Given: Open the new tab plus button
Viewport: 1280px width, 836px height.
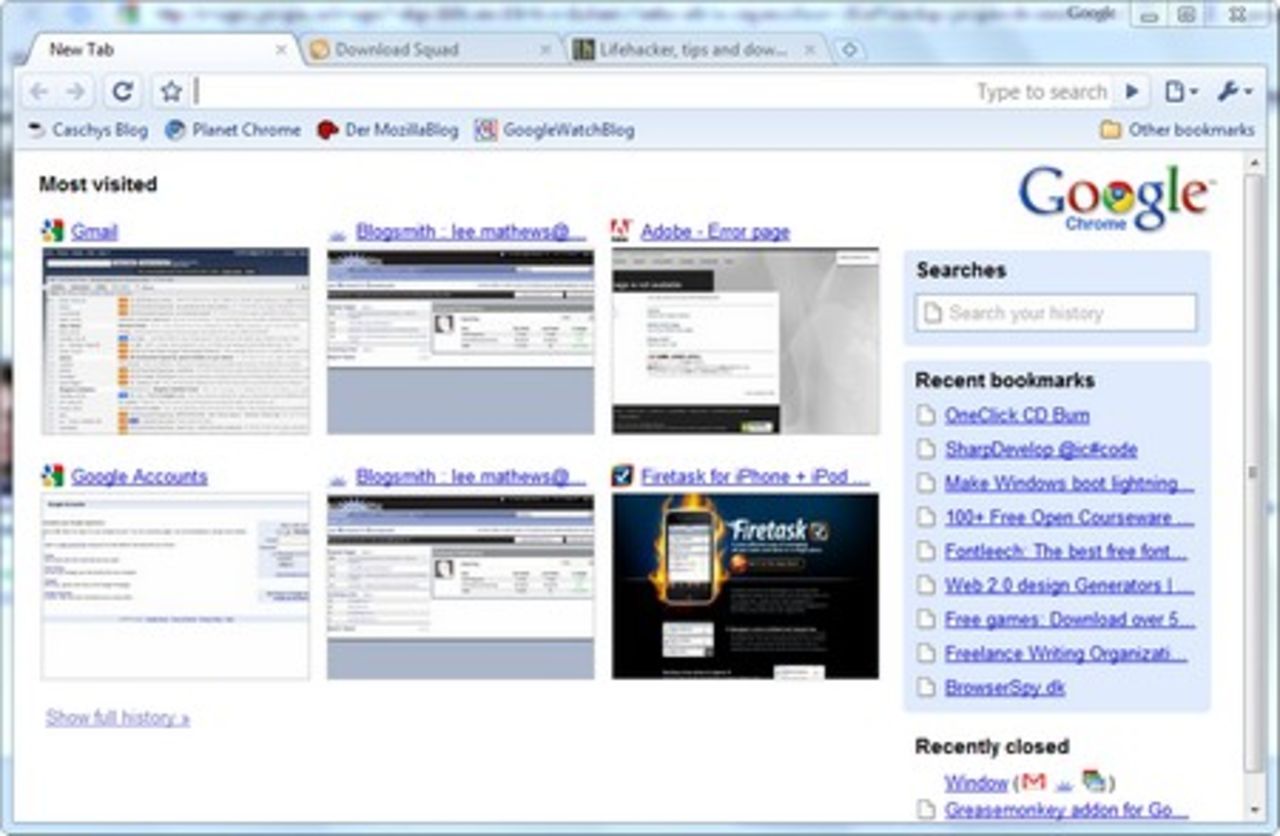Looking at the screenshot, I should point(849,49).
